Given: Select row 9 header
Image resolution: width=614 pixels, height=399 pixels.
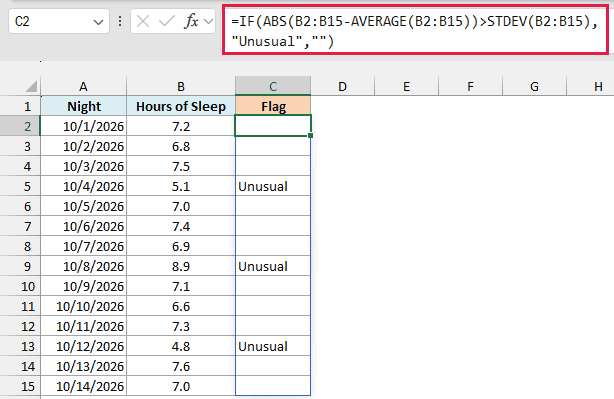Looking at the screenshot, I should click(20, 266).
